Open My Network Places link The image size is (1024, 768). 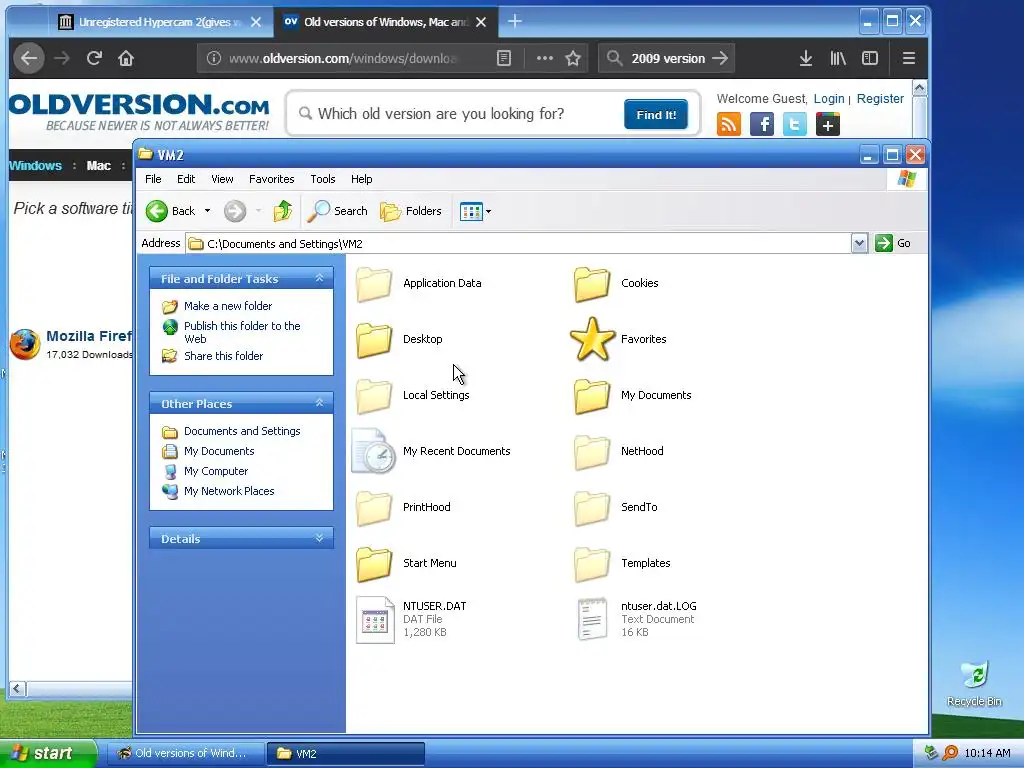(229, 491)
